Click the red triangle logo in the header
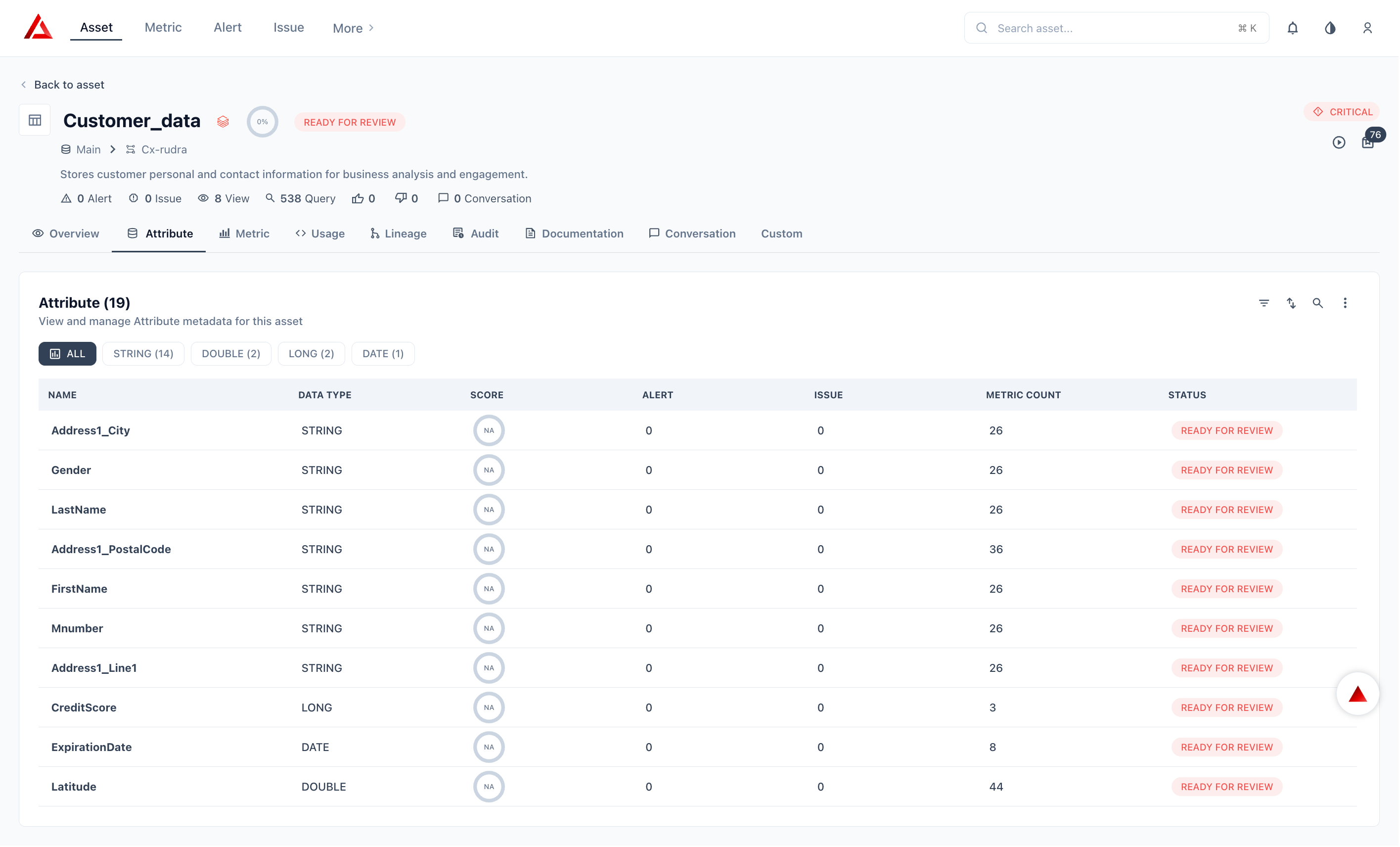 38,27
